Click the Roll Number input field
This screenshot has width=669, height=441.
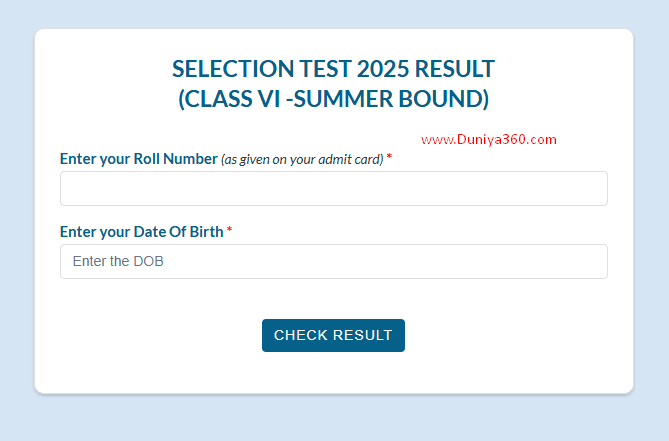coord(333,189)
